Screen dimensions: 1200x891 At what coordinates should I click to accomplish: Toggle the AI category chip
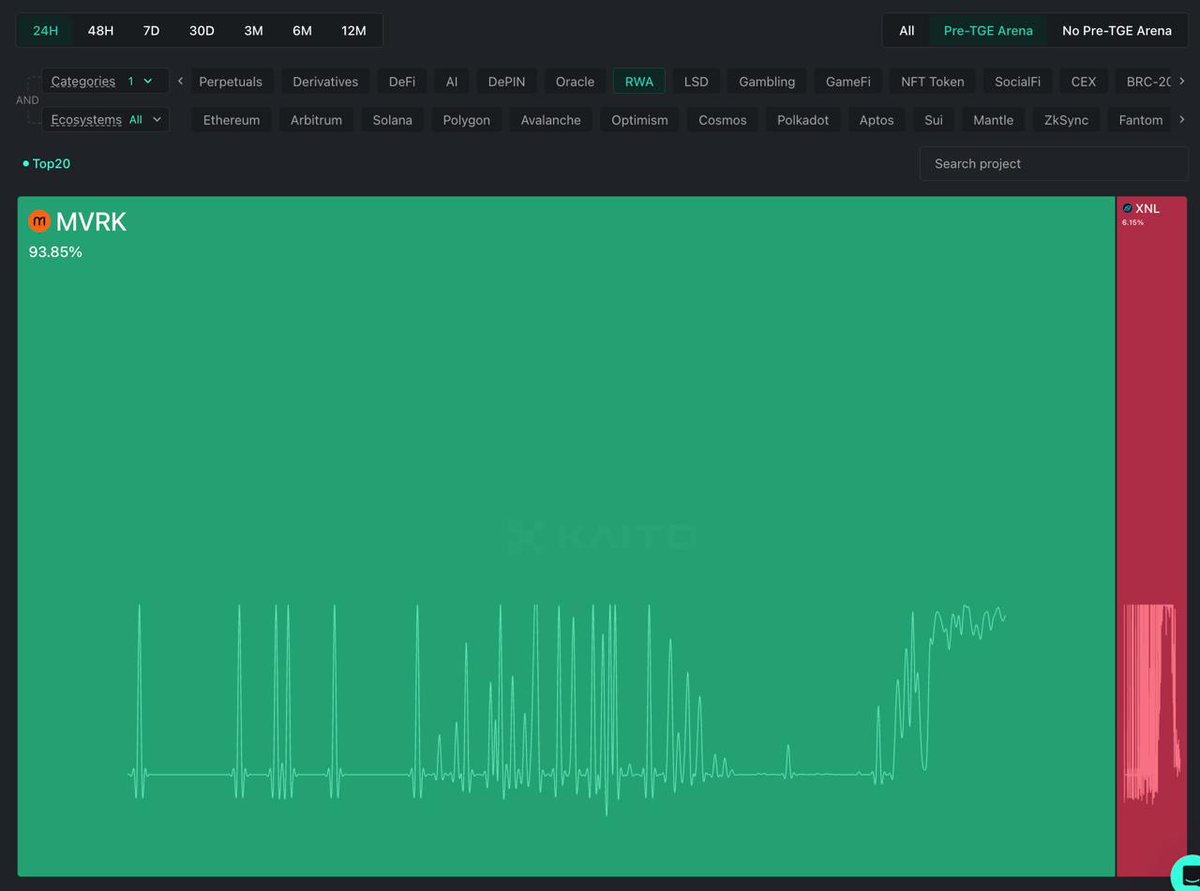pyautogui.click(x=452, y=82)
